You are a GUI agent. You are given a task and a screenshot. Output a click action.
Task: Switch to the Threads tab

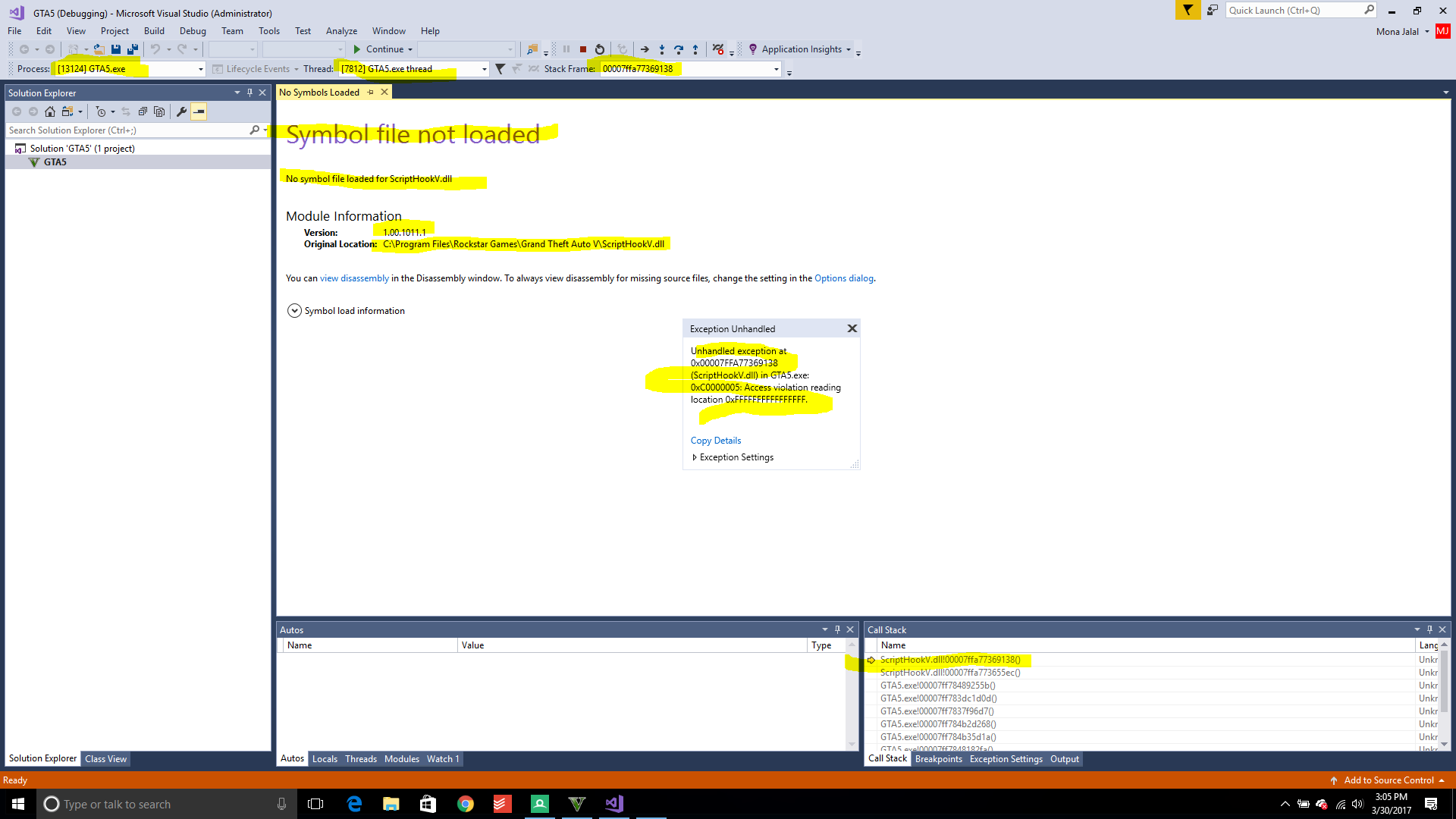pyautogui.click(x=360, y=759)
